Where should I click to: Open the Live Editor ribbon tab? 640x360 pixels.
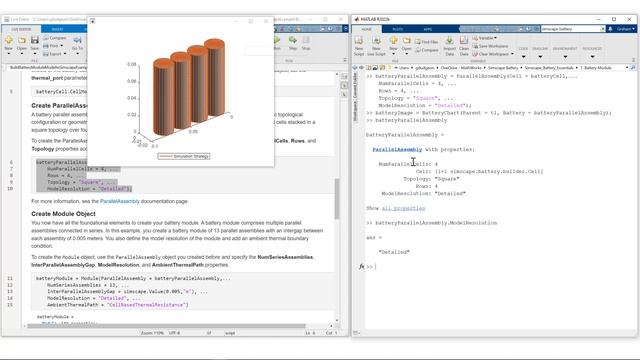[x=21, y=29]
